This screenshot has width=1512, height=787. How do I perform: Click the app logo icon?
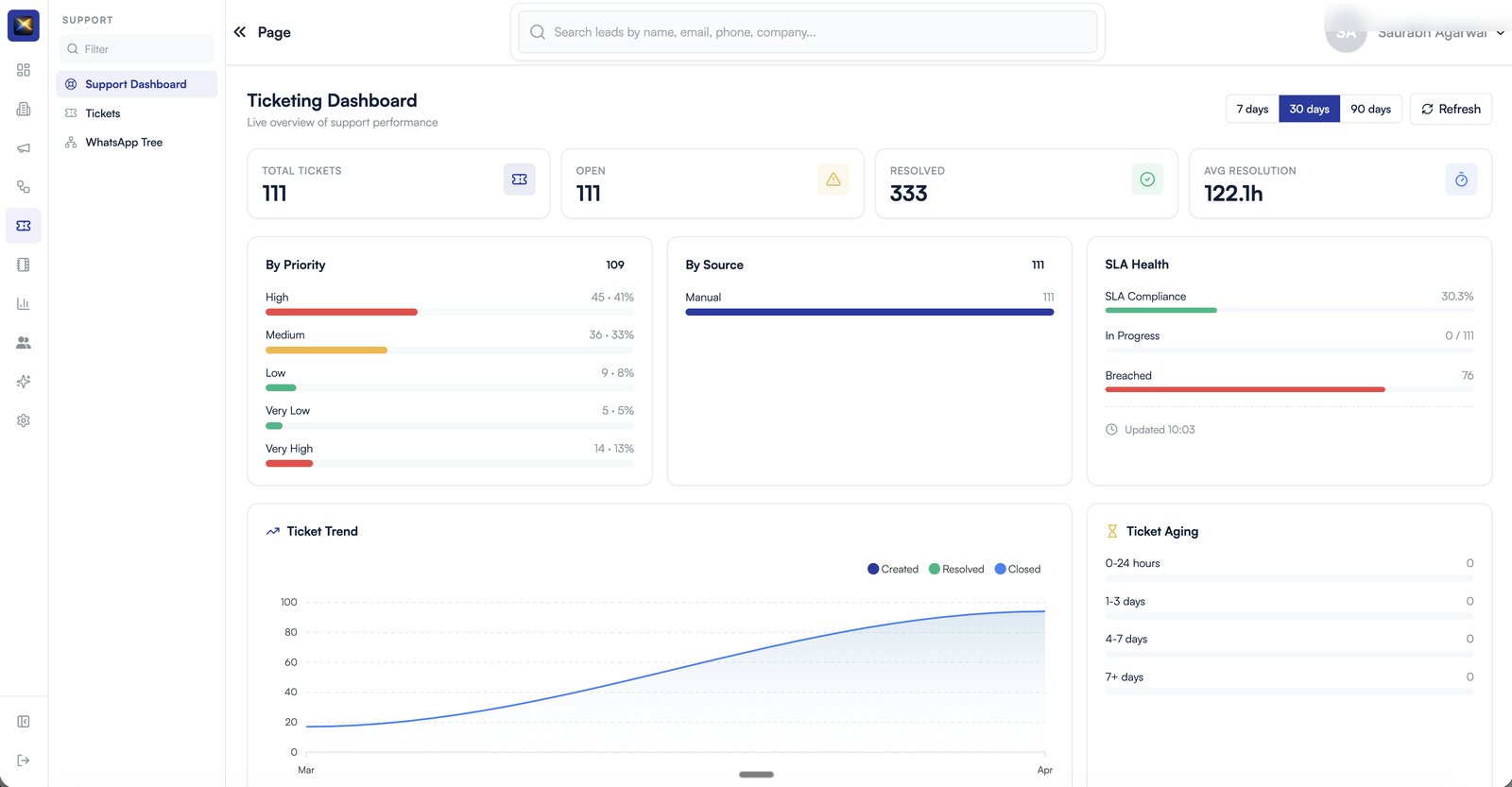(x=24, y=26)
